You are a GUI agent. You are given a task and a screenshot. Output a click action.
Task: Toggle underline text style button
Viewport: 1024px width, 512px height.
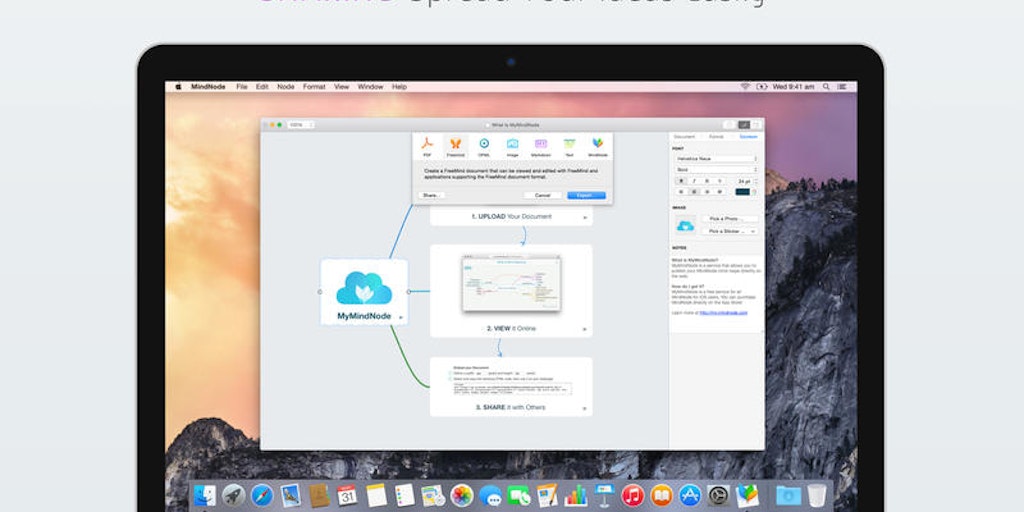(x=707, y=181)
